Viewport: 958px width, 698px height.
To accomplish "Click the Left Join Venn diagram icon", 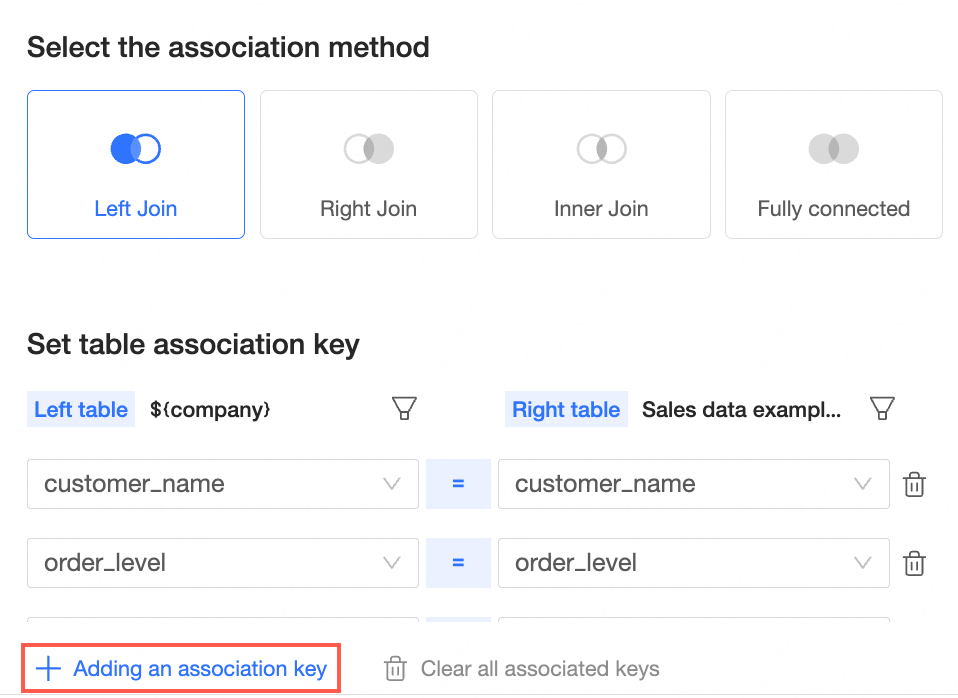I will click(136, 149).
